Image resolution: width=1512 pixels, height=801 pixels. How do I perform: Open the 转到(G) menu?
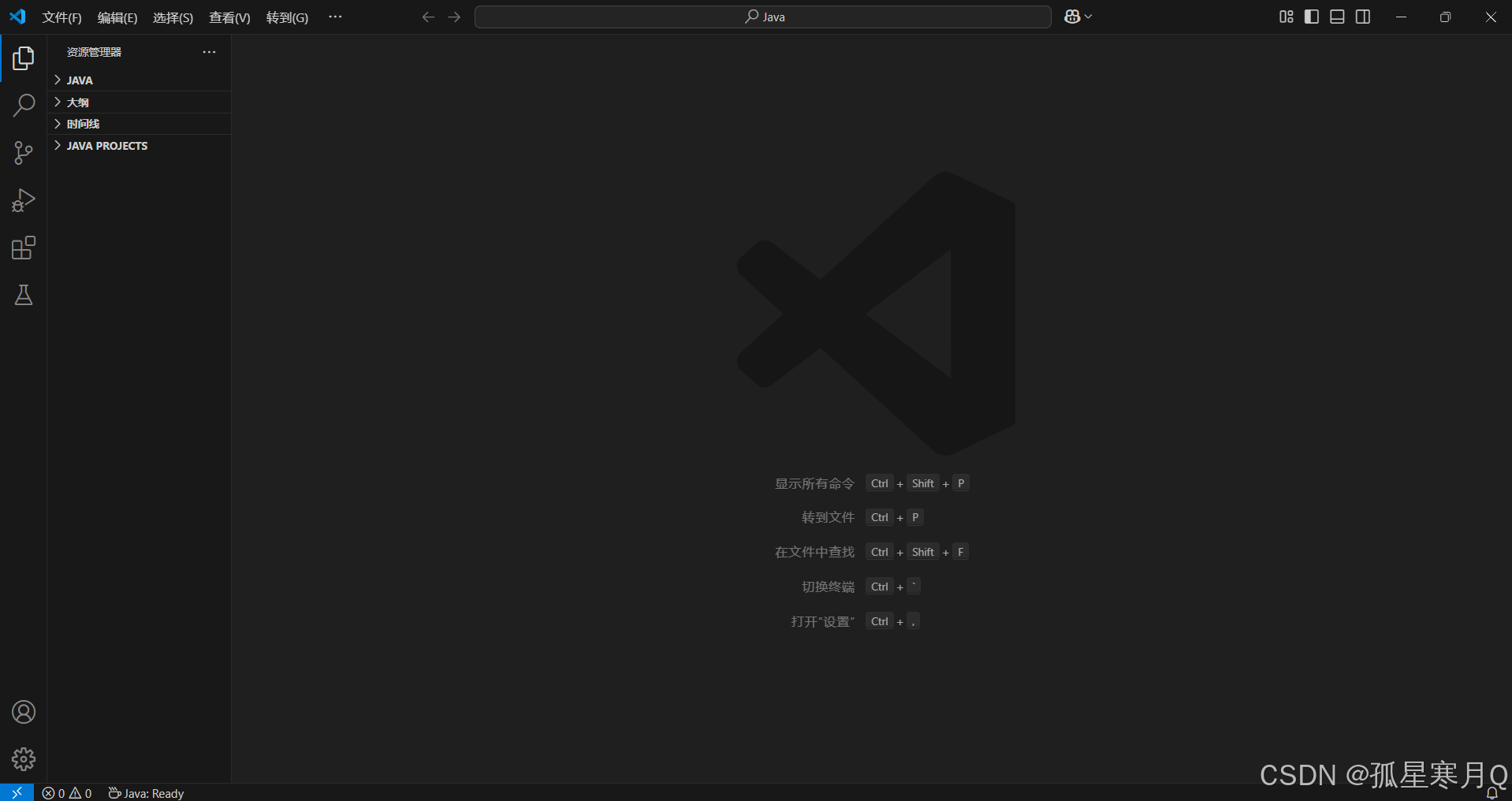pyautogui.click(x=287, y=17)
